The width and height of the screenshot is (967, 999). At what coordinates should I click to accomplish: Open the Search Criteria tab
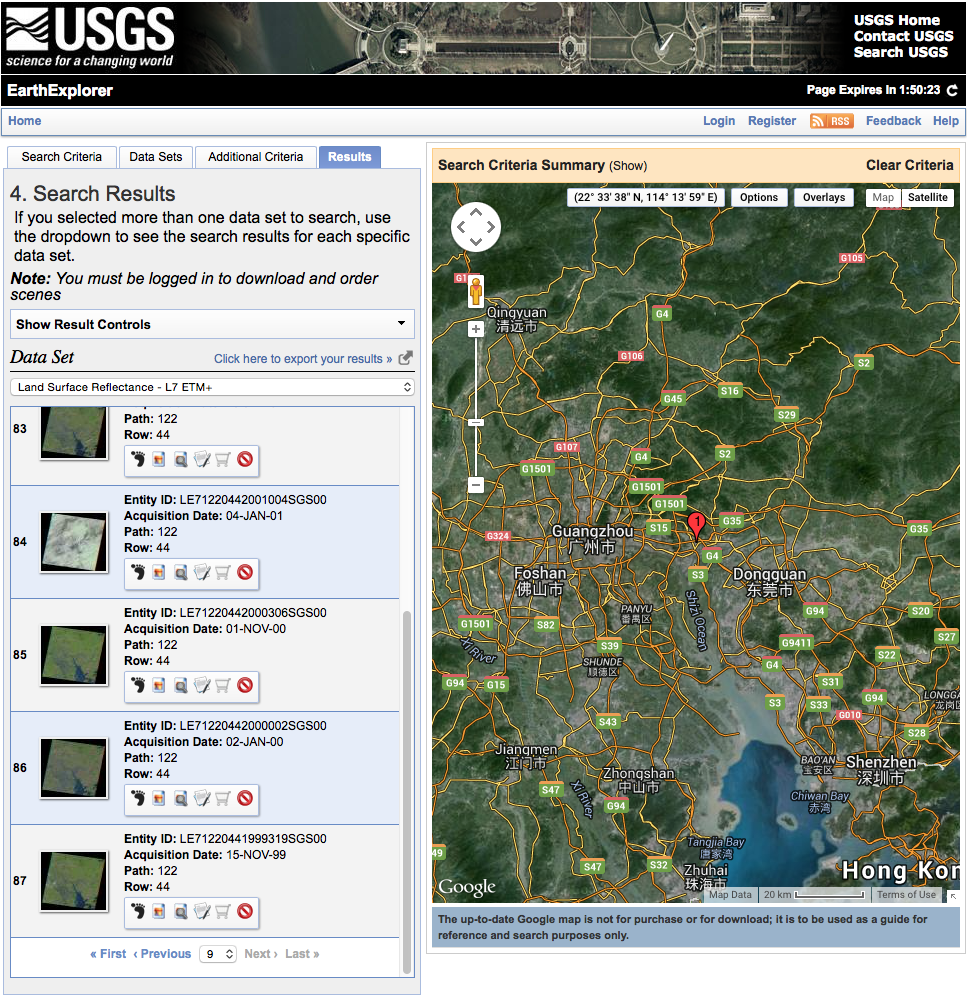(62, 157)
